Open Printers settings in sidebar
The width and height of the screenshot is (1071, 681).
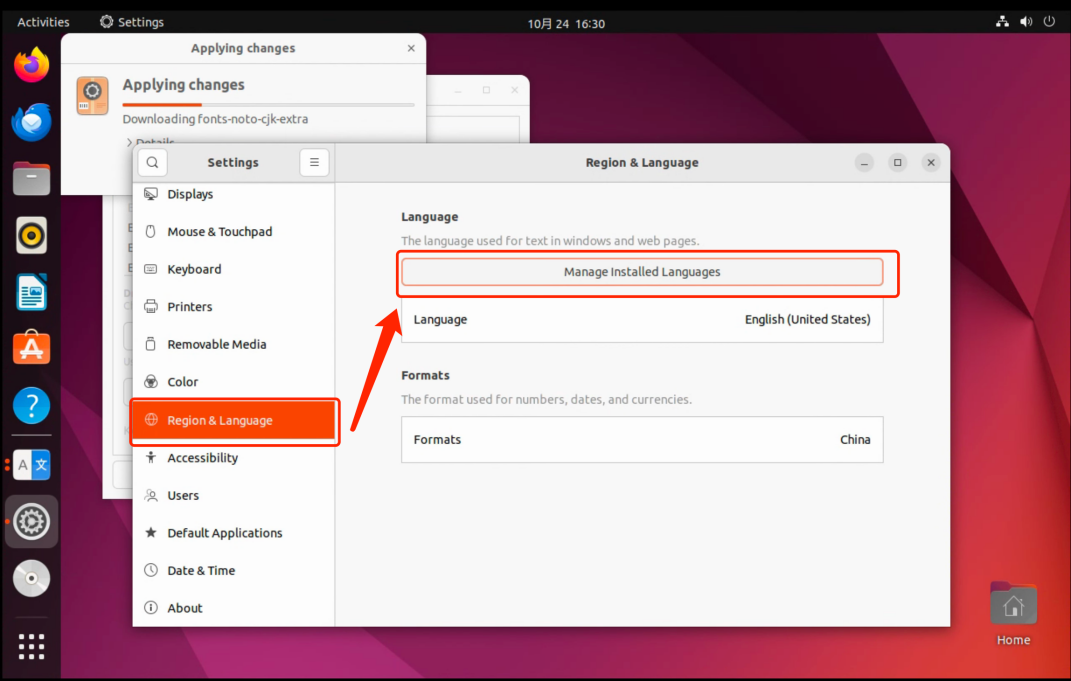click(x=234, y=307)
